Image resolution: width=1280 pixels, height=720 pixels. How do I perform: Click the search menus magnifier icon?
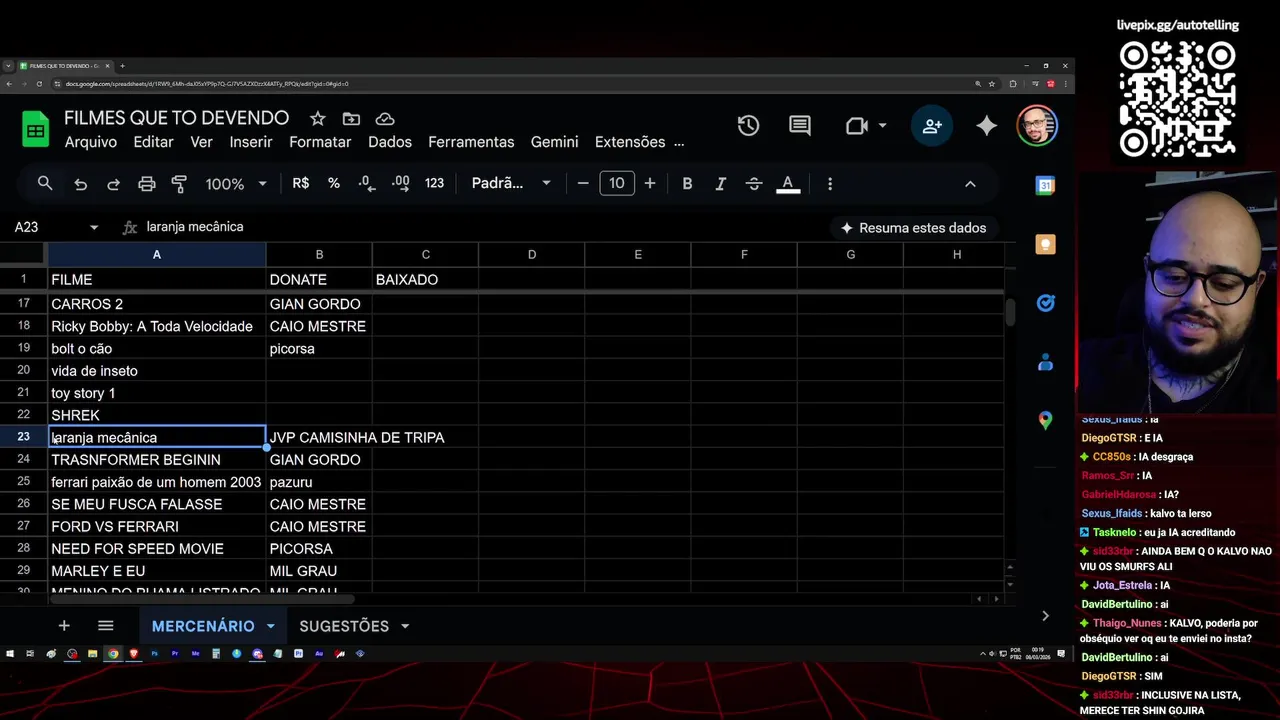(45, 184)
